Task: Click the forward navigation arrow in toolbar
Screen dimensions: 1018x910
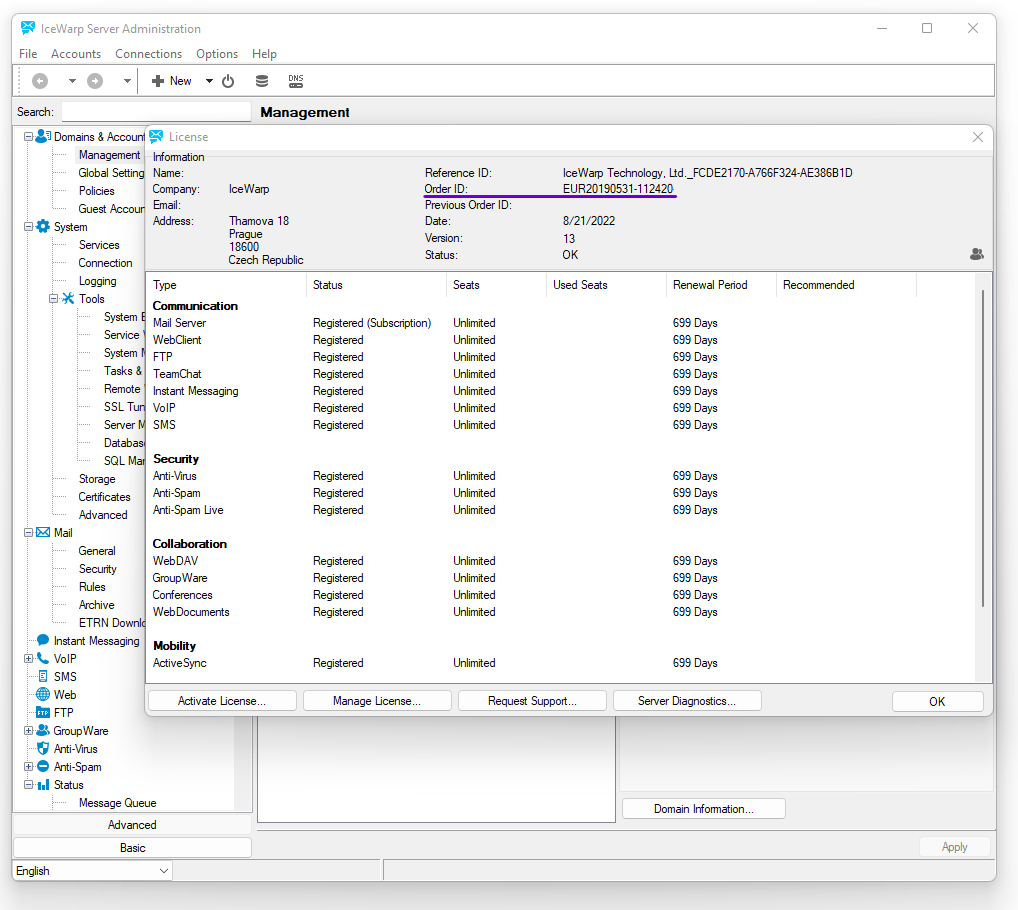Action: (x=95, y=81)
